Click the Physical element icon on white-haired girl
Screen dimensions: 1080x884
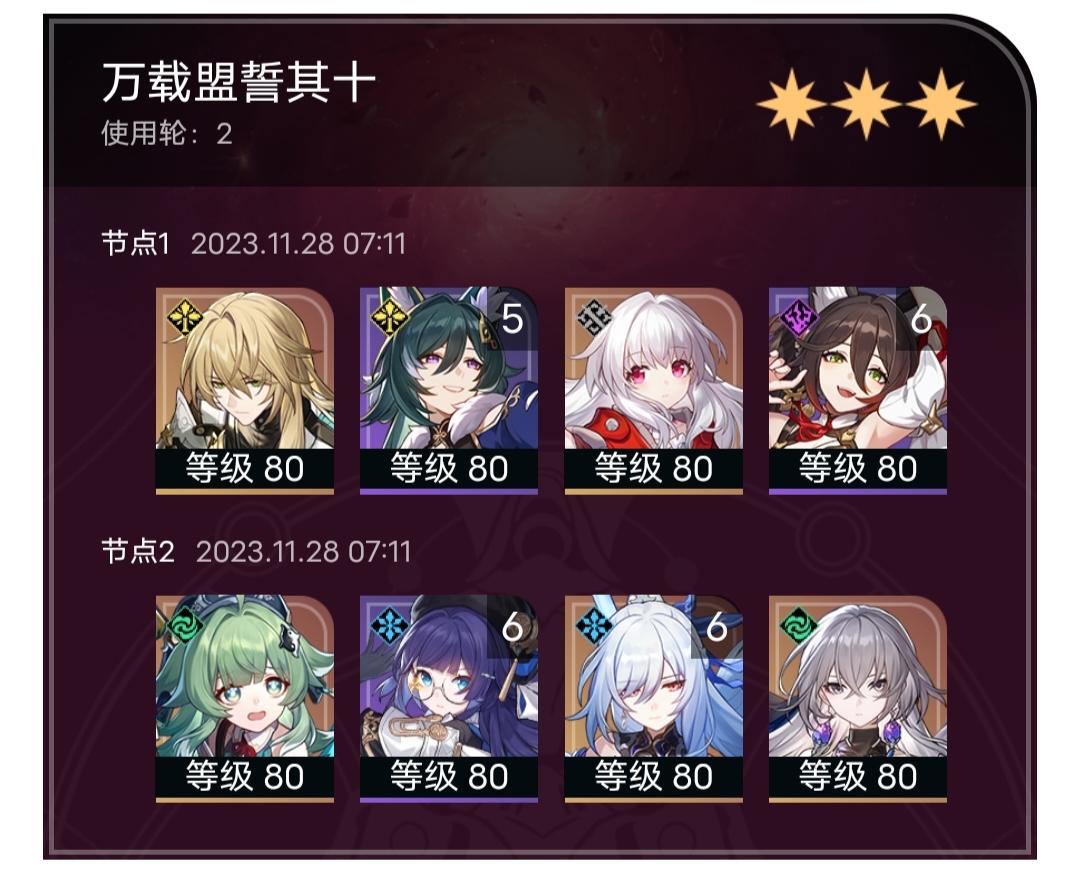coord(594,317)
